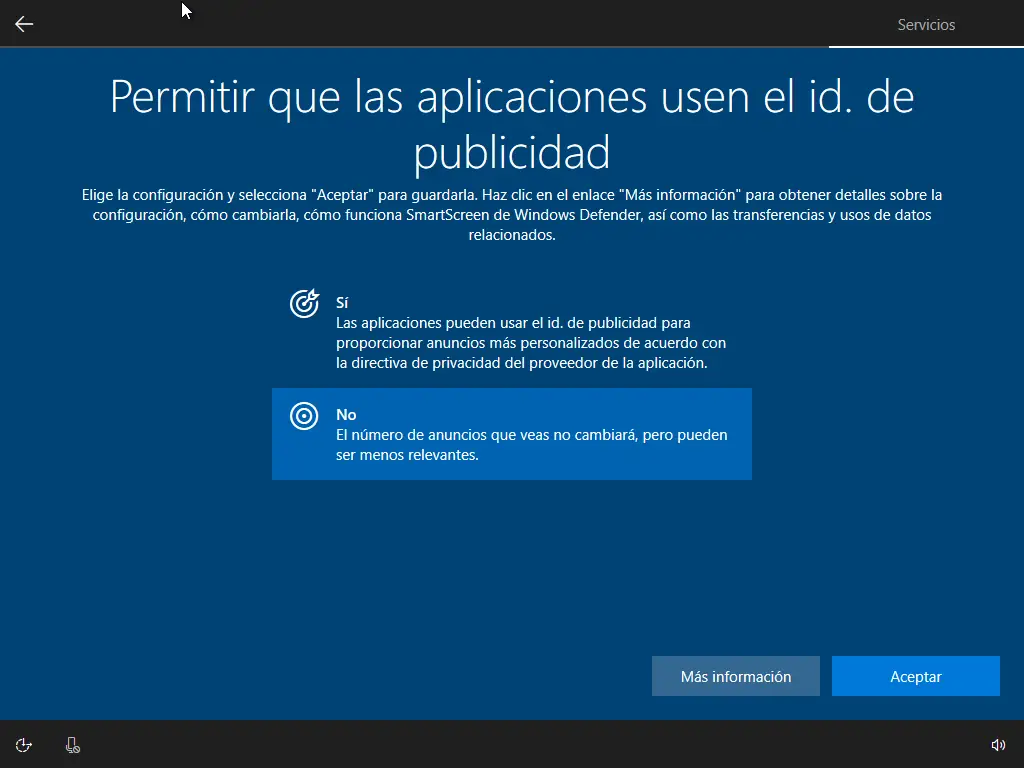Select the Sí advertising ID option
This screenshot has height=768, width=1024.
click(511, 332)
